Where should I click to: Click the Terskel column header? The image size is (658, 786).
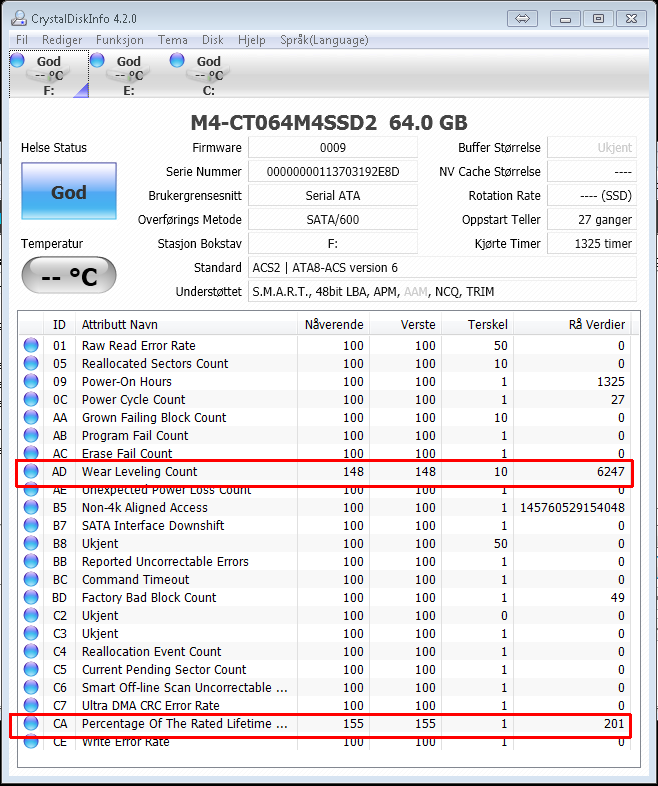click(478, 325)
